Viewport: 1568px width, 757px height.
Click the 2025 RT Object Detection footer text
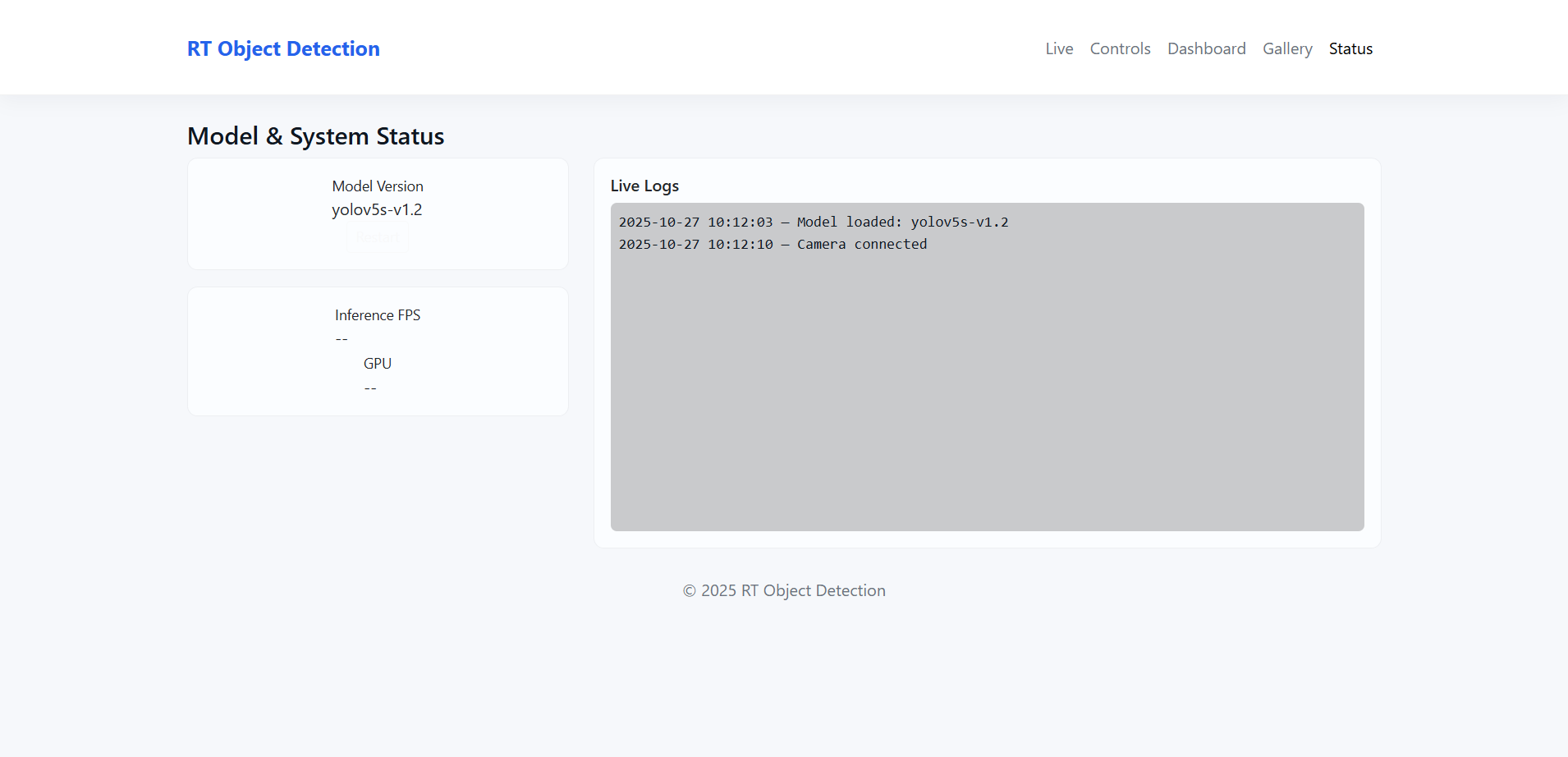point(784,591)
